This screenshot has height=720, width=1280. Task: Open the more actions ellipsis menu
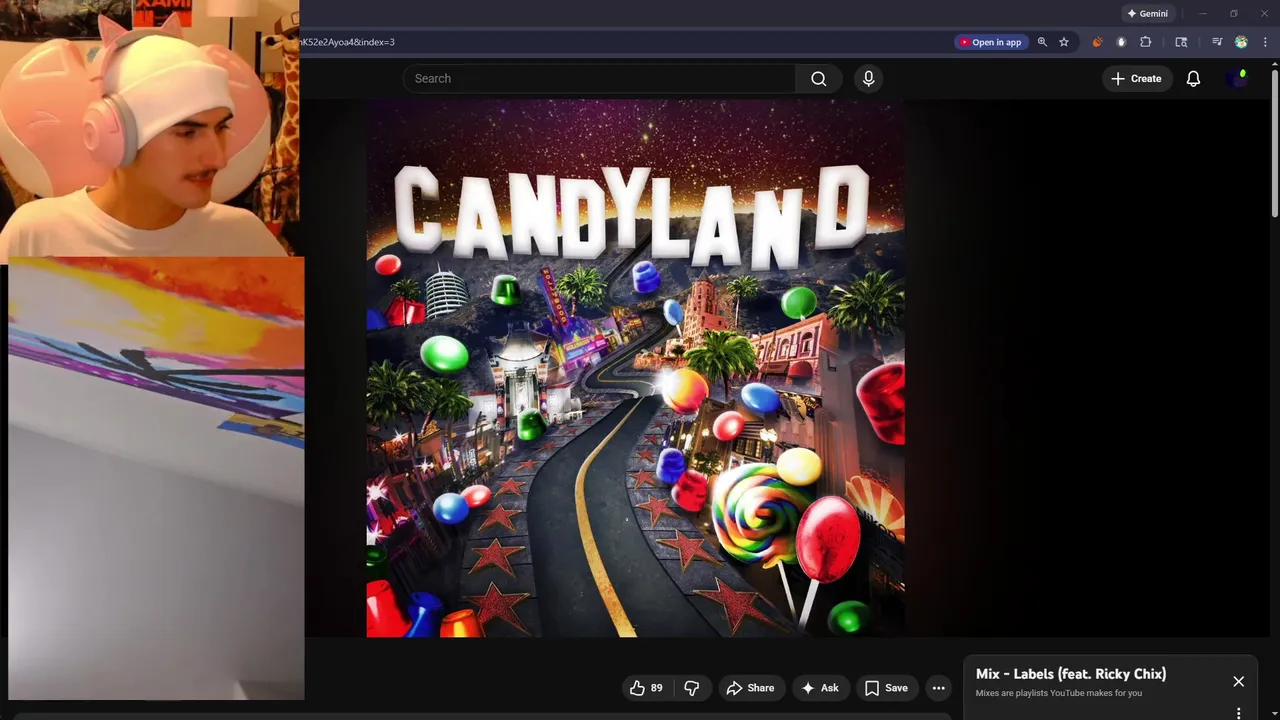(938, 688)
